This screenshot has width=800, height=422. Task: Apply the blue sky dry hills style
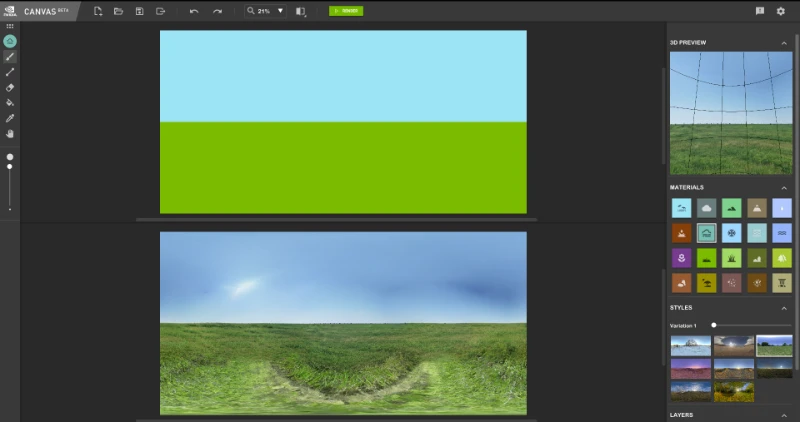pos(734,368)
